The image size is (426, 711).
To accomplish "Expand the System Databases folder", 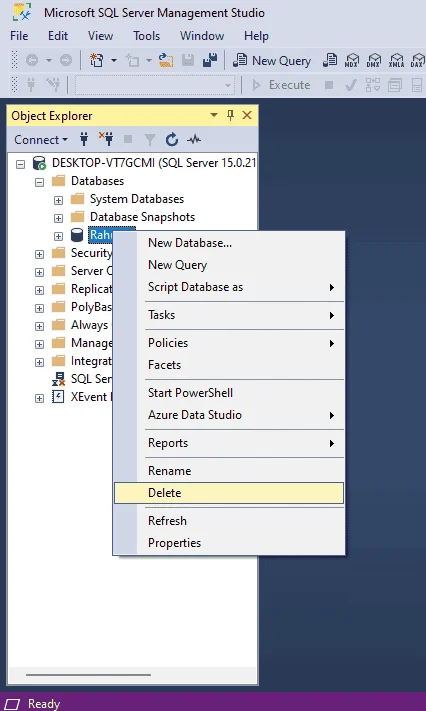I will point(58,200).
